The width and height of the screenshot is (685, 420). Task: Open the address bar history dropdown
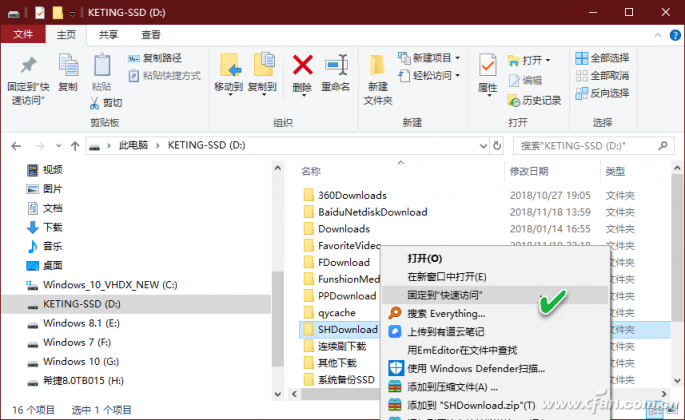click(x=483, y=146)
